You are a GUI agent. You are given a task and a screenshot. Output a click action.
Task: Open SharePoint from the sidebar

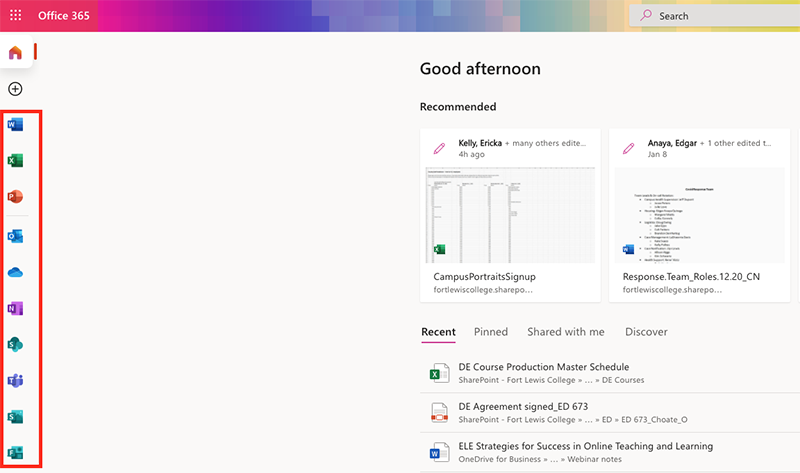pyautogui.click(x=15, y=345)
